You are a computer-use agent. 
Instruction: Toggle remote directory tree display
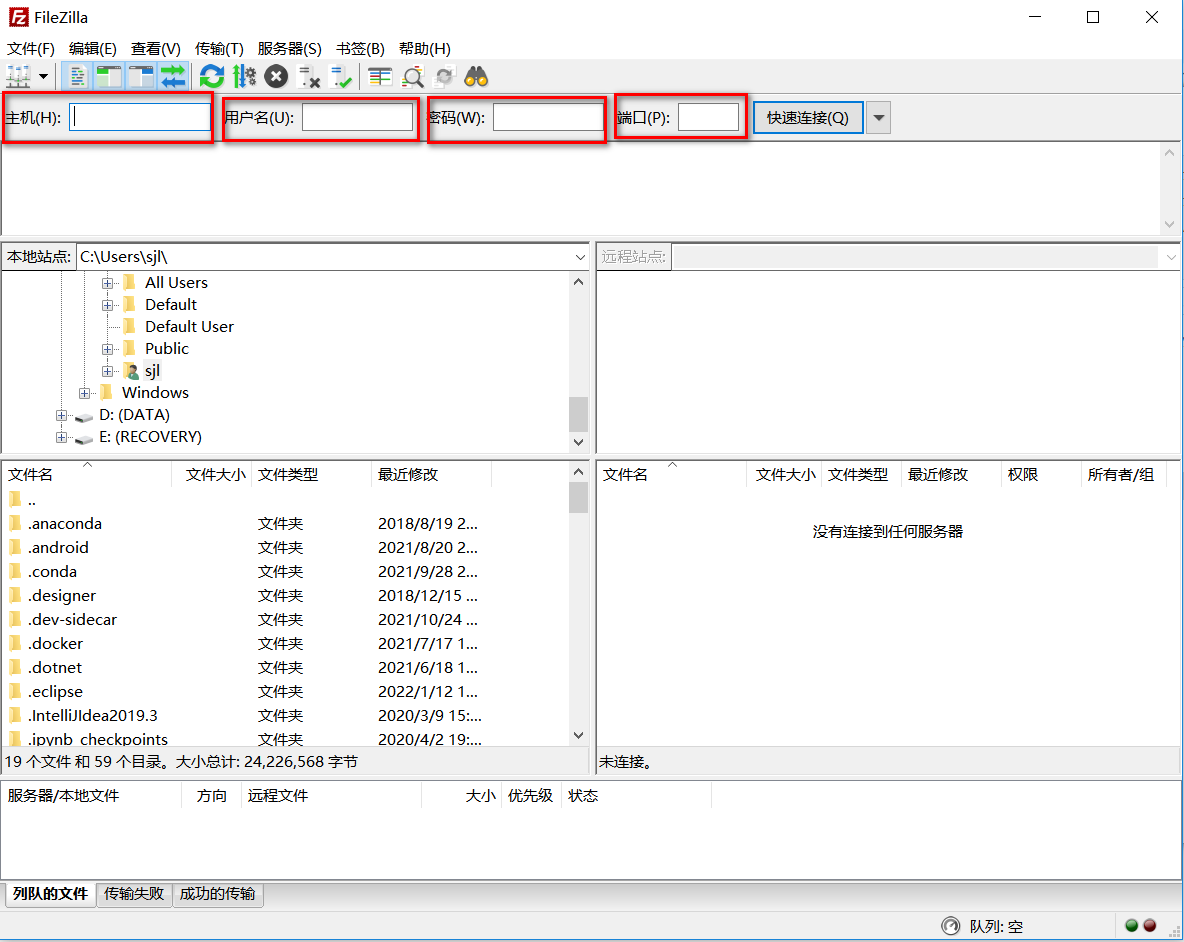pos(140,76)
